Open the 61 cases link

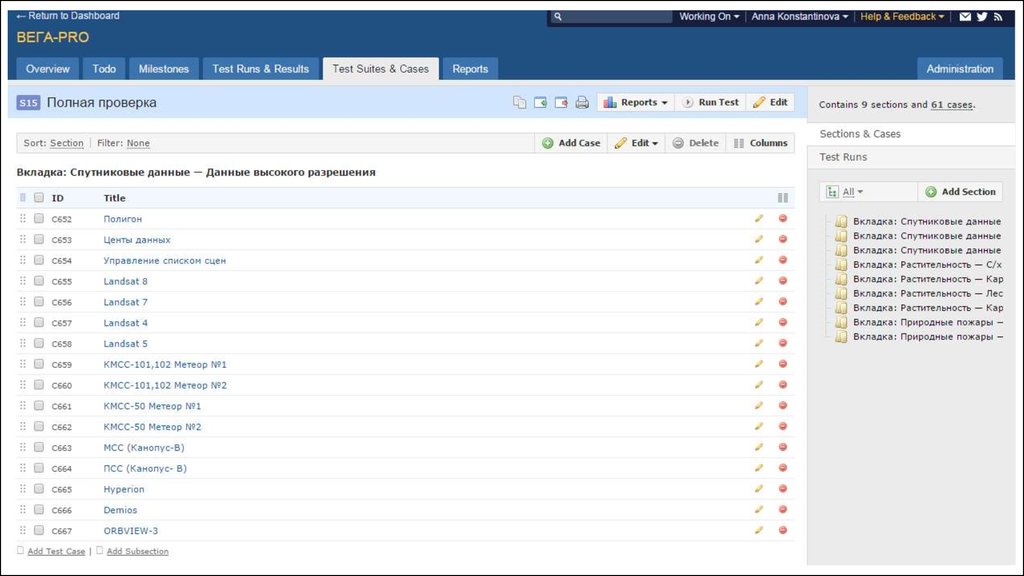[952, 104]
